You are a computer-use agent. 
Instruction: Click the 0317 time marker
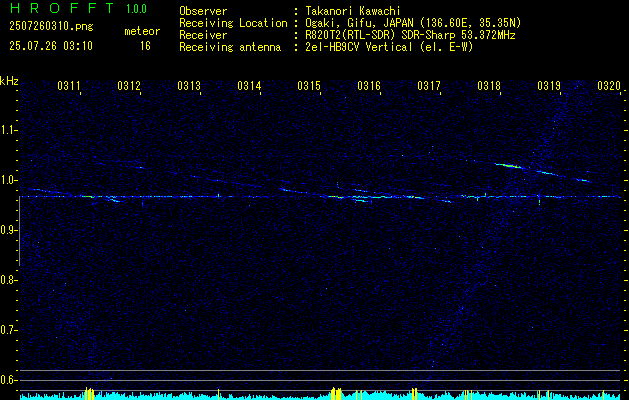click(x=429, y=86)
